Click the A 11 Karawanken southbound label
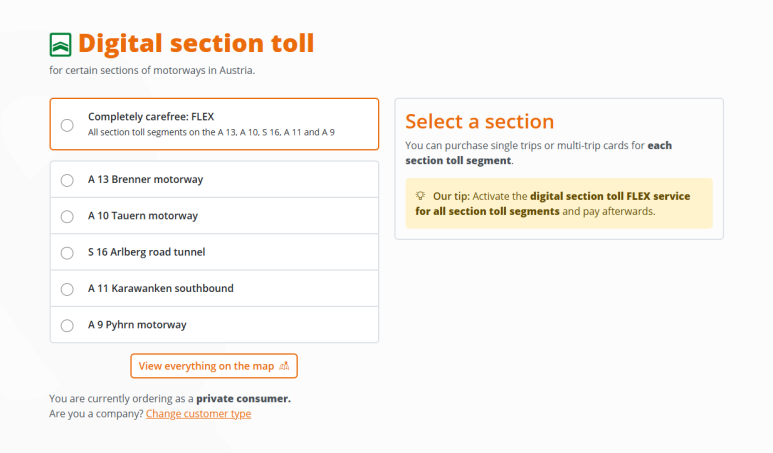Viewport: 773px width, 453px height. [161, 288]
